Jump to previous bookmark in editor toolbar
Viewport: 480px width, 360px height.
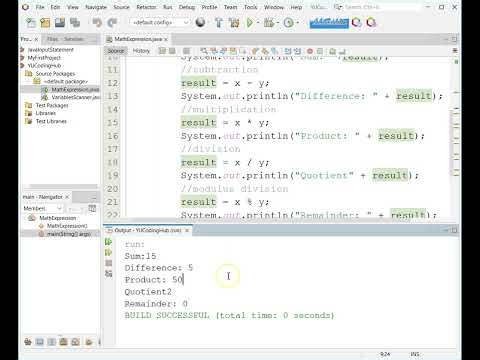click(x=254, y=51)
